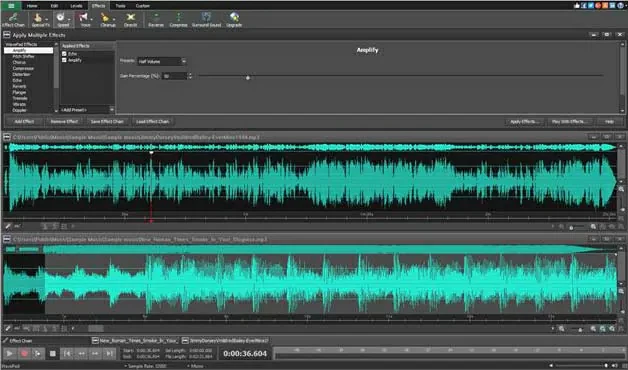Select Flanger in the effects list
The width and height of the screenshot is (628, 370).
[19, 92]
